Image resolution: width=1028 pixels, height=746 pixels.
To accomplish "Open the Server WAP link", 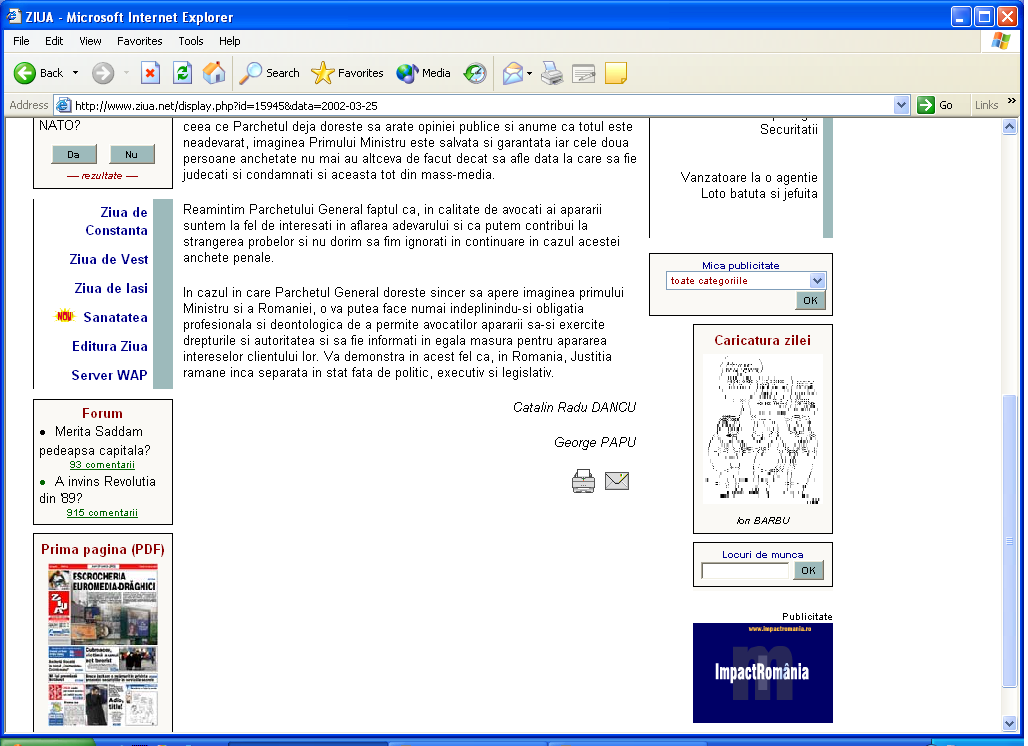I will click(x=109, y=375).
